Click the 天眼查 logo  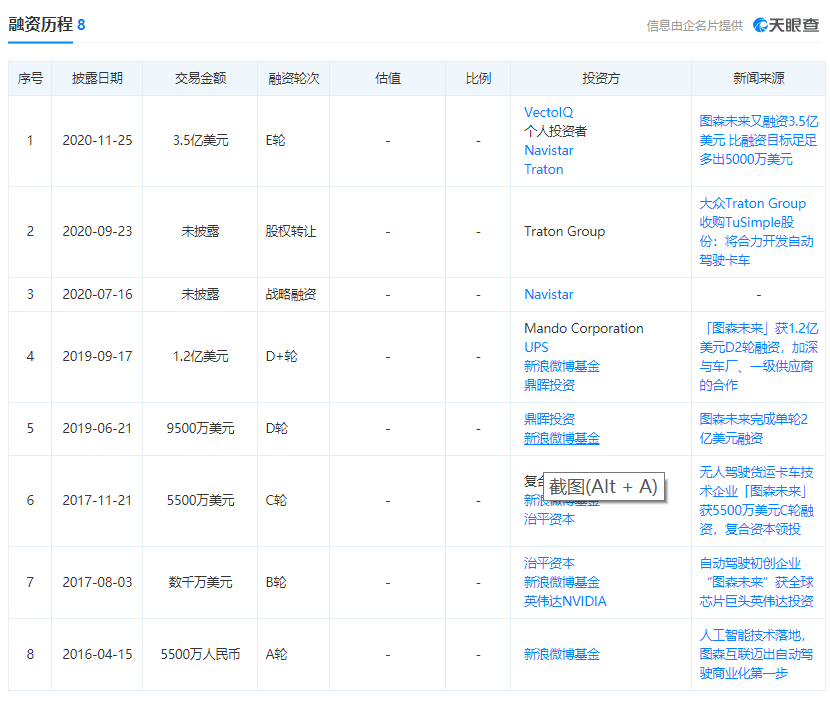(x=786, y=25)
